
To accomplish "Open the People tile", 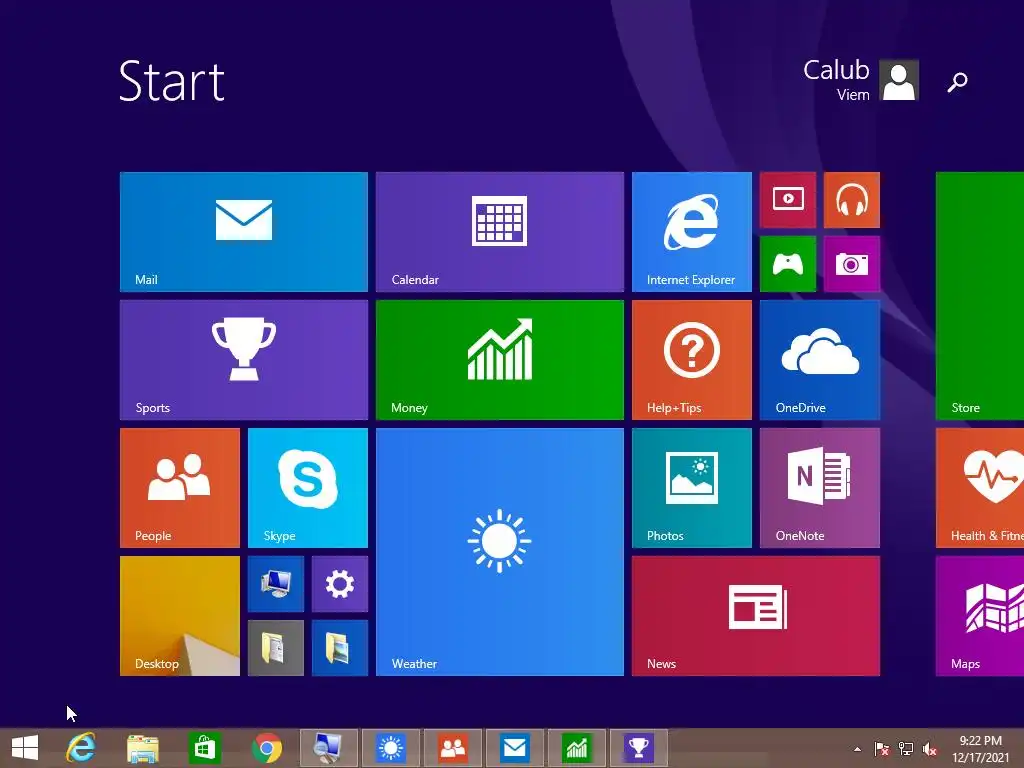I will coord(180,488).
